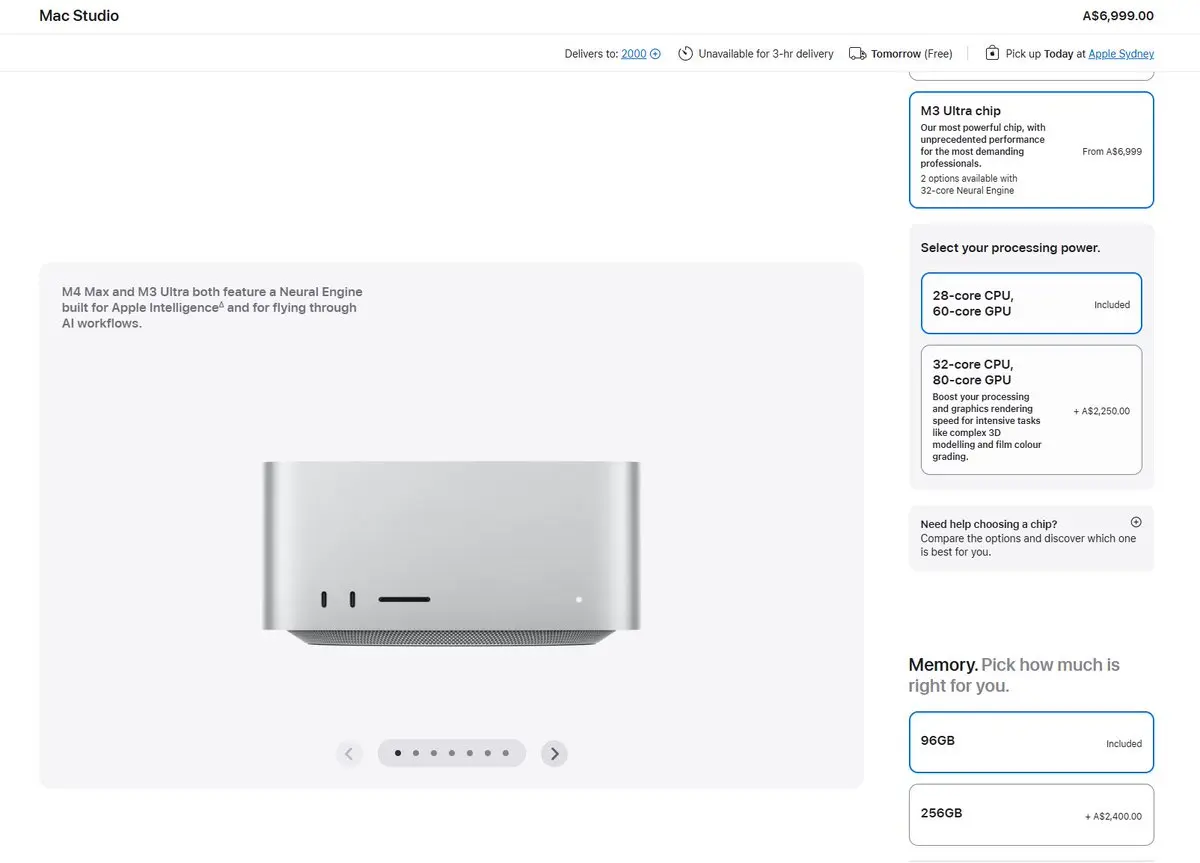Click the delivery truck icon
1200x863 pixels.
pos(857,54)
